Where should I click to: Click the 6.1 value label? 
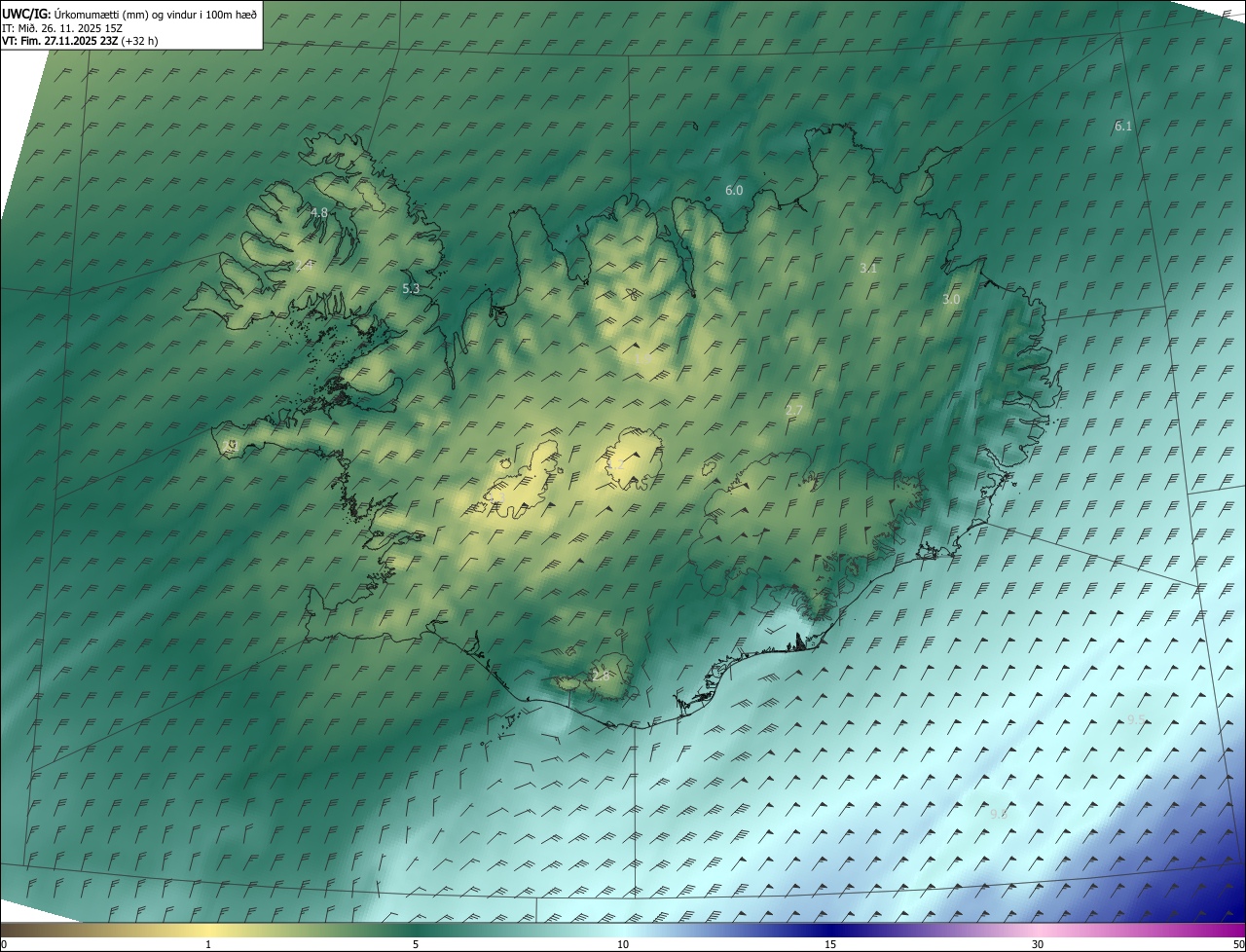(x=1123, y=127)
